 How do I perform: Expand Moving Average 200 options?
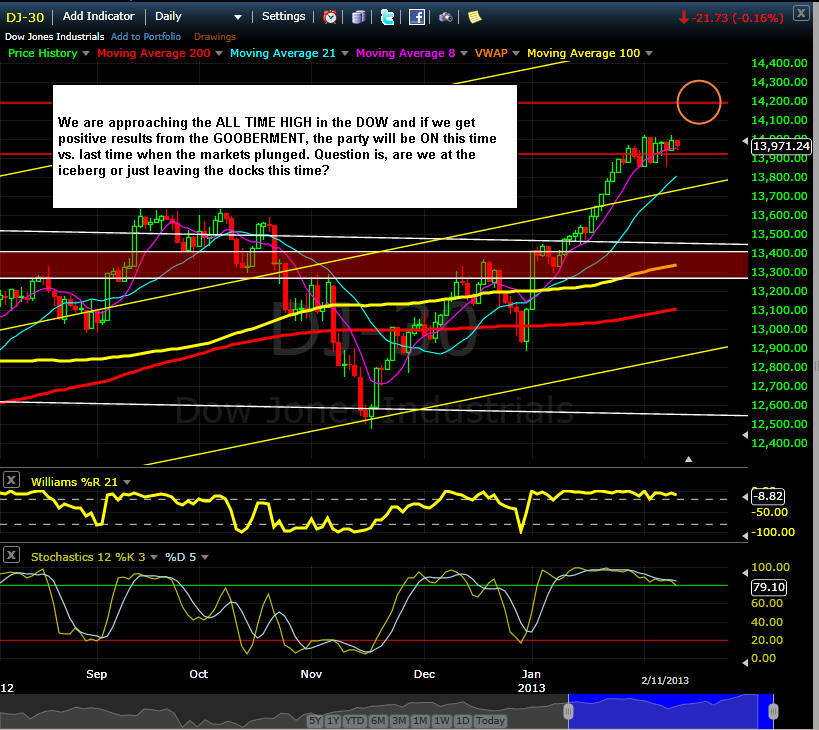pos(218,53)
